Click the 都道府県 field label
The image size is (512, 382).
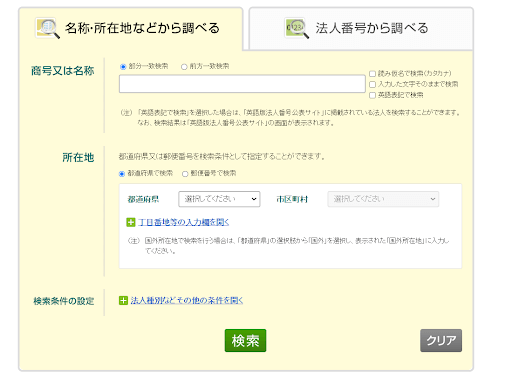143,199
